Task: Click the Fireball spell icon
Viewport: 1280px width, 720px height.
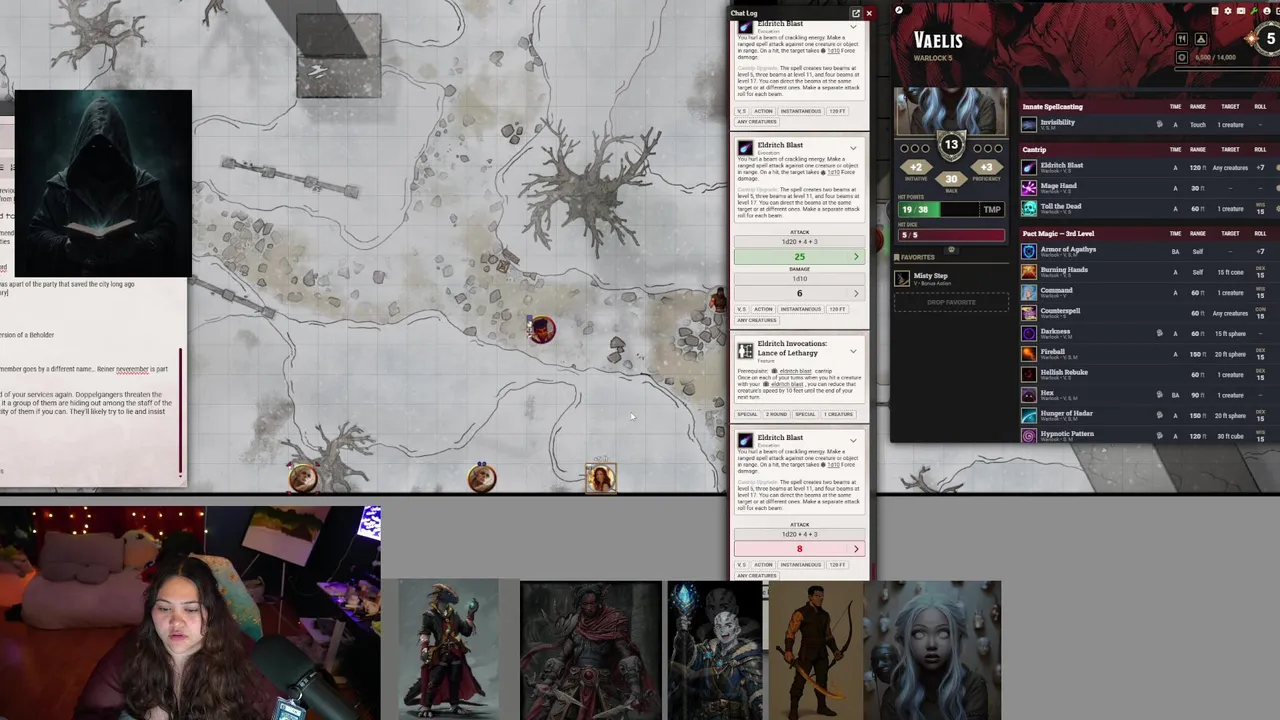Action: click(1029, 354)
